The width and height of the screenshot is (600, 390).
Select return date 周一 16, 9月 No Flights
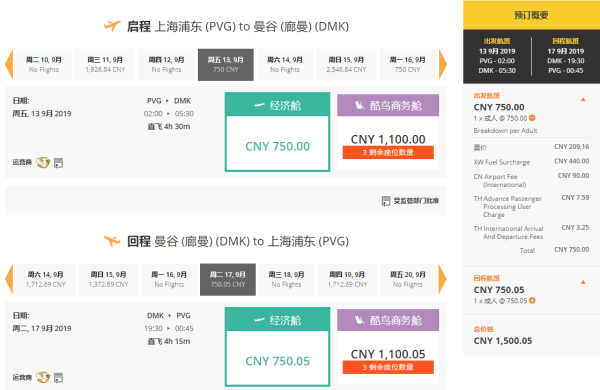point(169,279)
